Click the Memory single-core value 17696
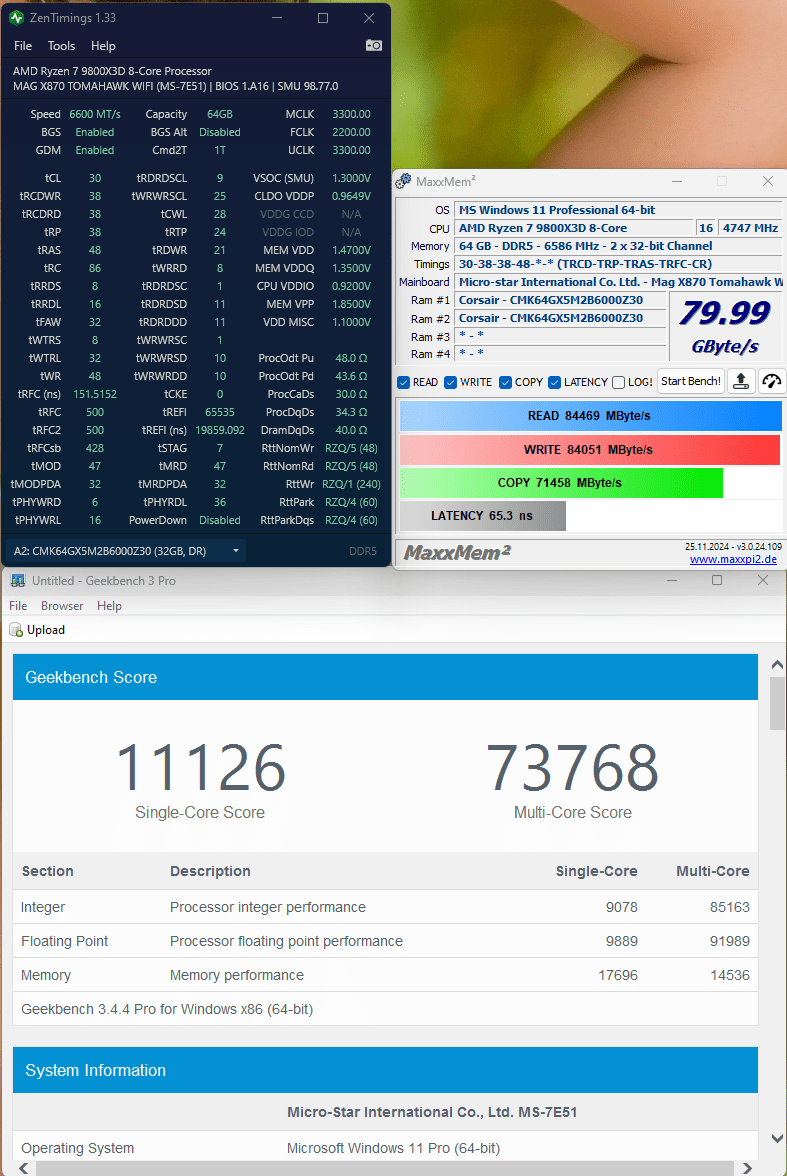The width and height of the screenshot is (787, 1176). [617, 975]
